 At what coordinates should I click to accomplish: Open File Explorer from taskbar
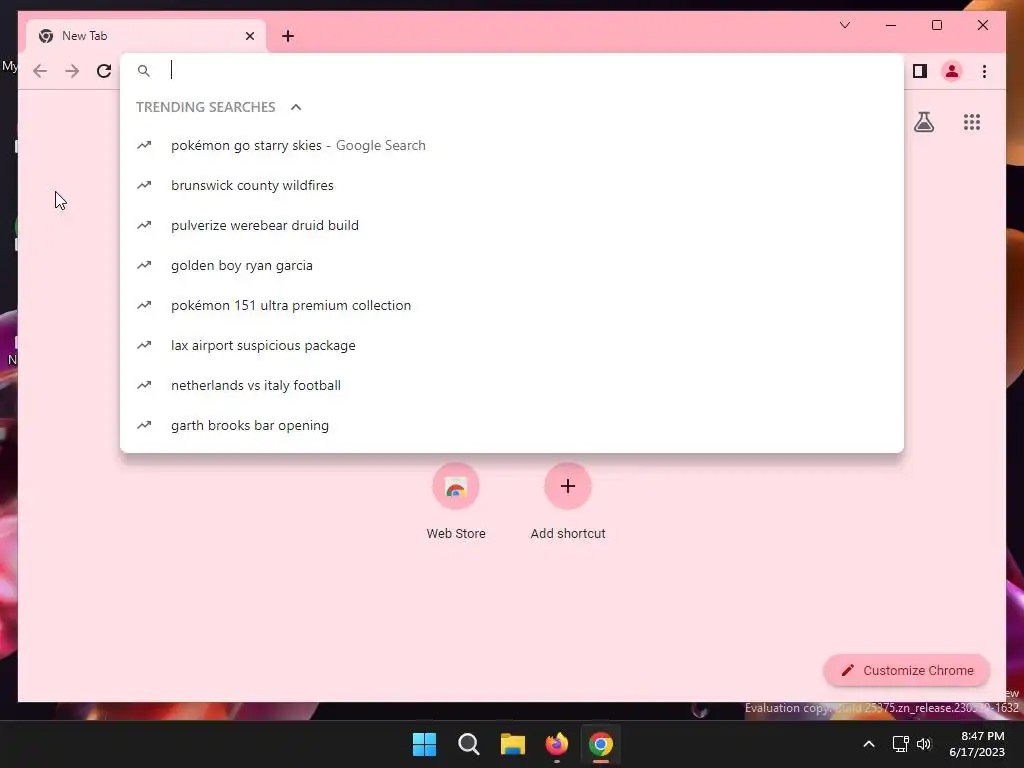click(513, 744)
